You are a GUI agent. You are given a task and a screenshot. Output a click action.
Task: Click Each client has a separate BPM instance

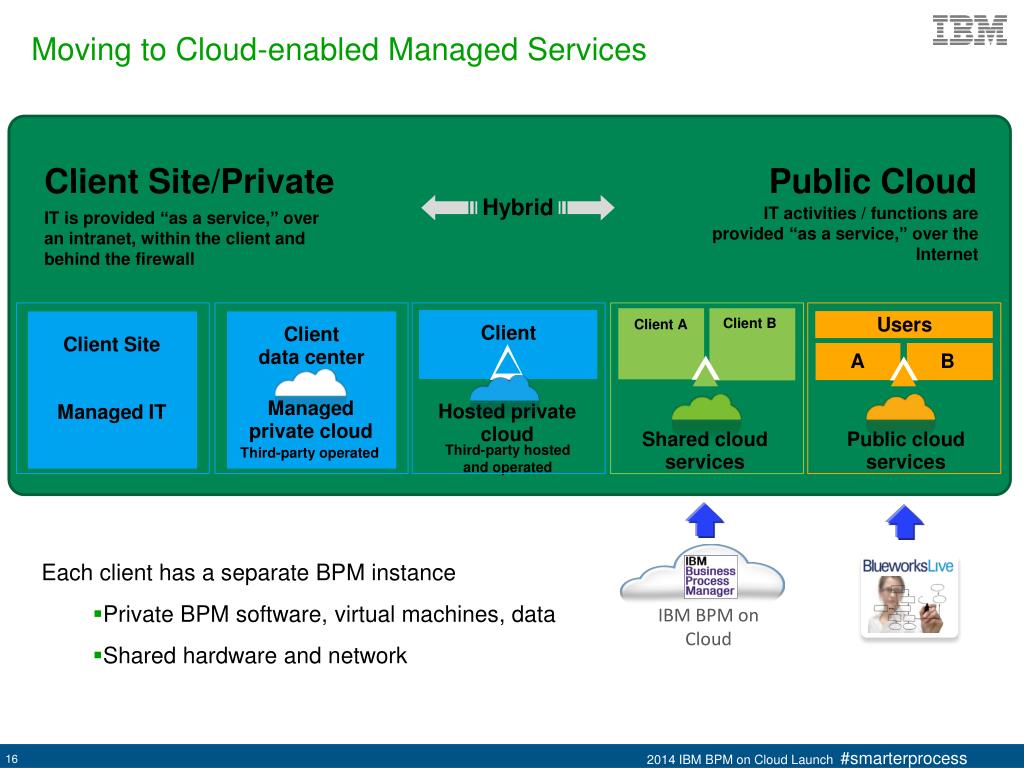point(248,573)
